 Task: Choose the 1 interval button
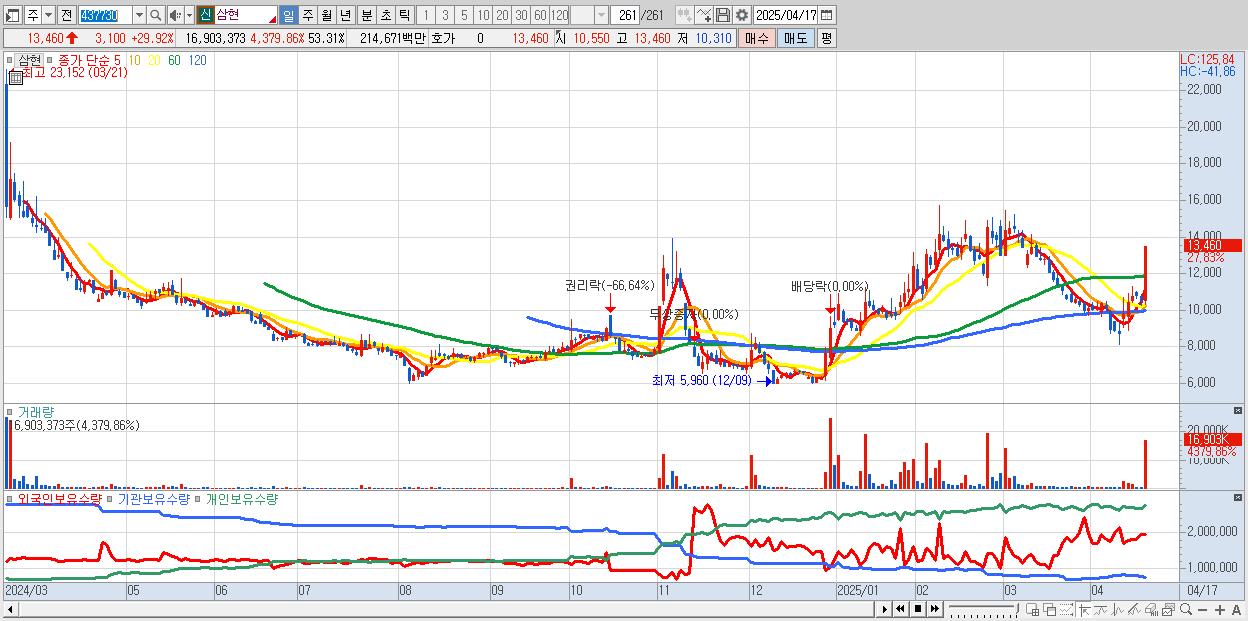pos(426,15)
